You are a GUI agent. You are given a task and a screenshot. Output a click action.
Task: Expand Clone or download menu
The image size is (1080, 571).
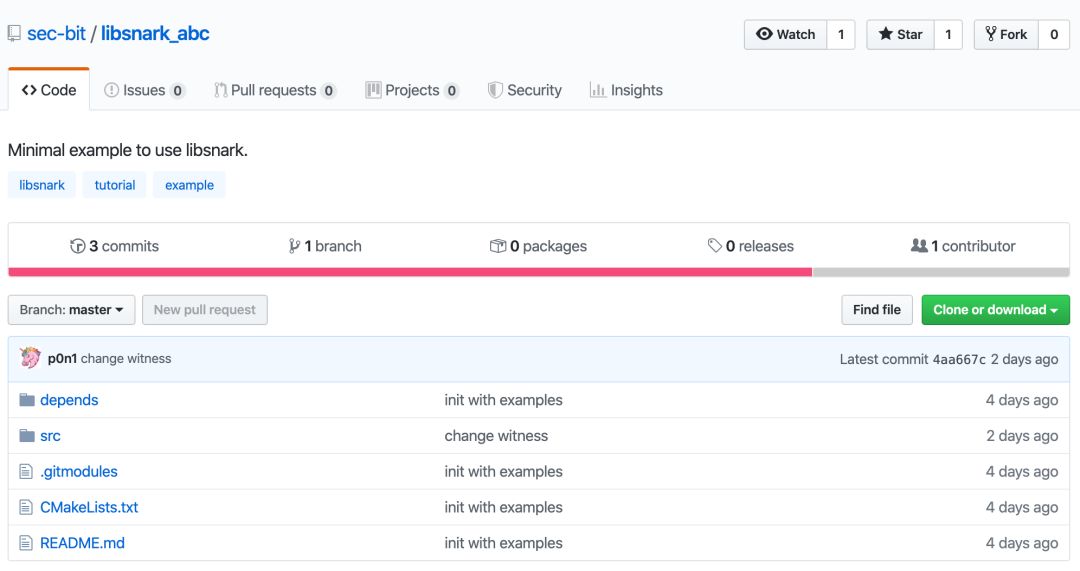click(x=995, y=310)
